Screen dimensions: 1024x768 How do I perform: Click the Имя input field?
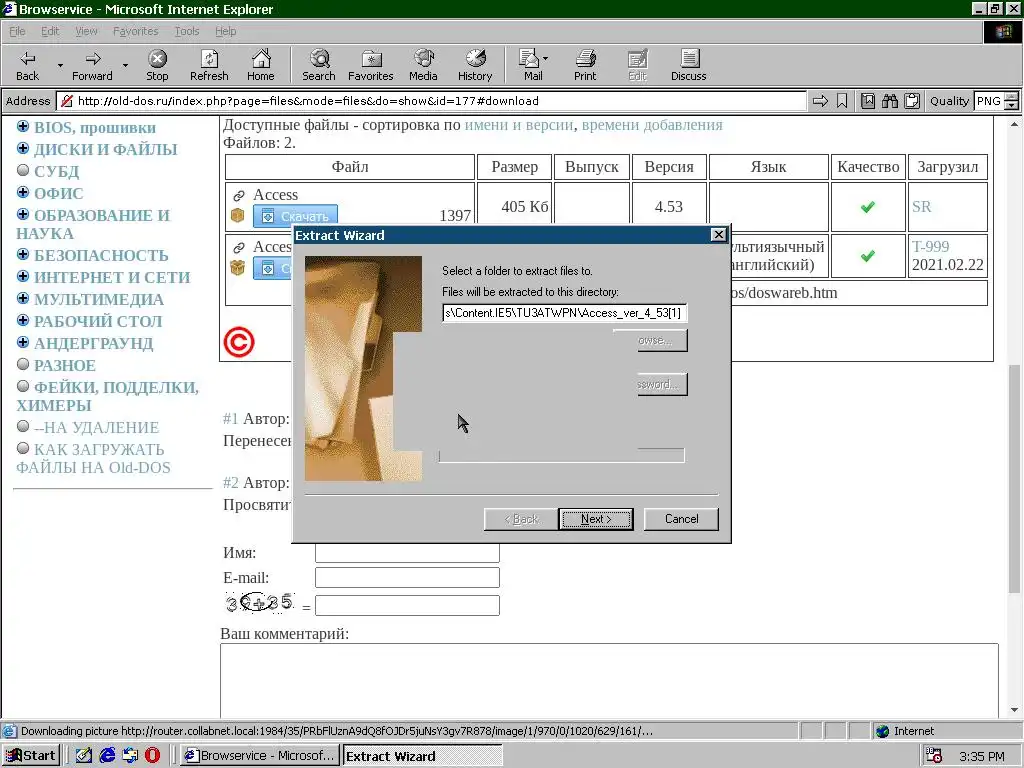407,552
